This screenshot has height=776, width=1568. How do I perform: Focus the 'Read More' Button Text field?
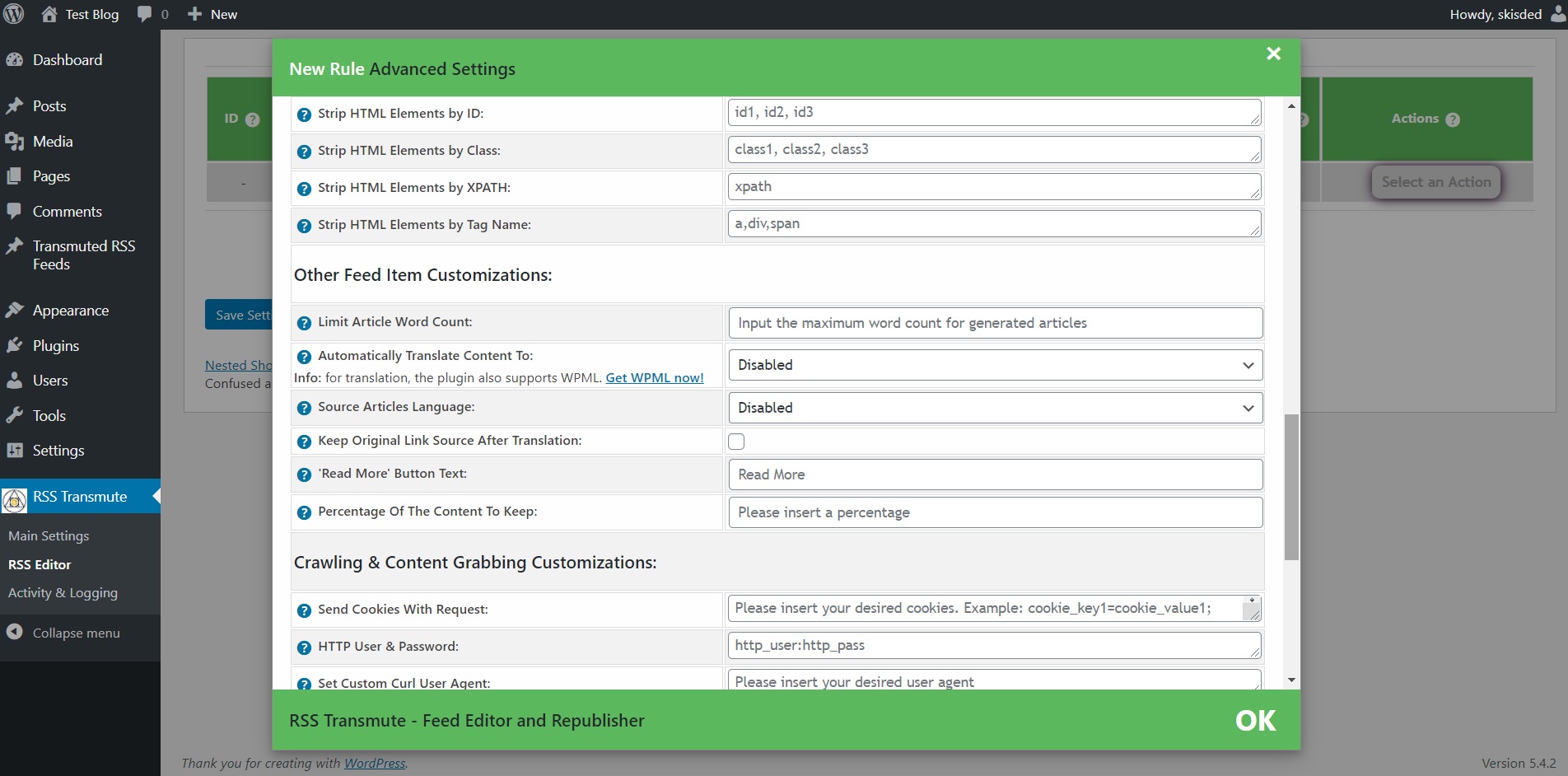pyautogui.click(x=995, y=474)
